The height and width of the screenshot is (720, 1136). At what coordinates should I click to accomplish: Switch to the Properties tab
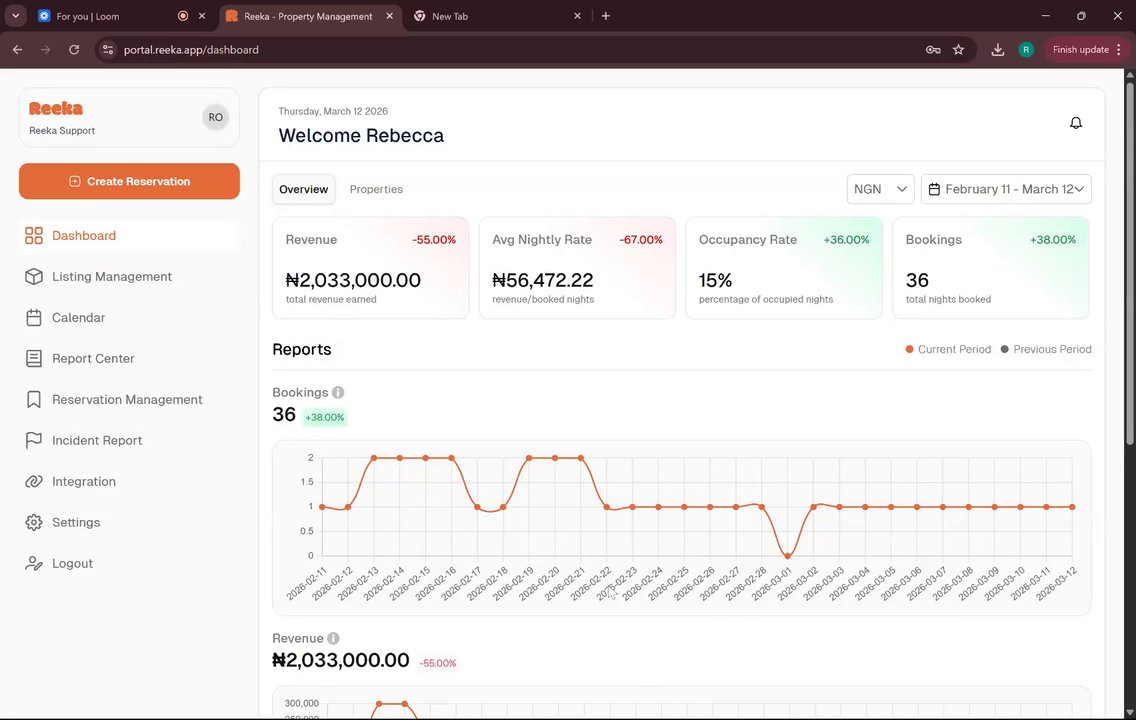(x=376, y=189)
